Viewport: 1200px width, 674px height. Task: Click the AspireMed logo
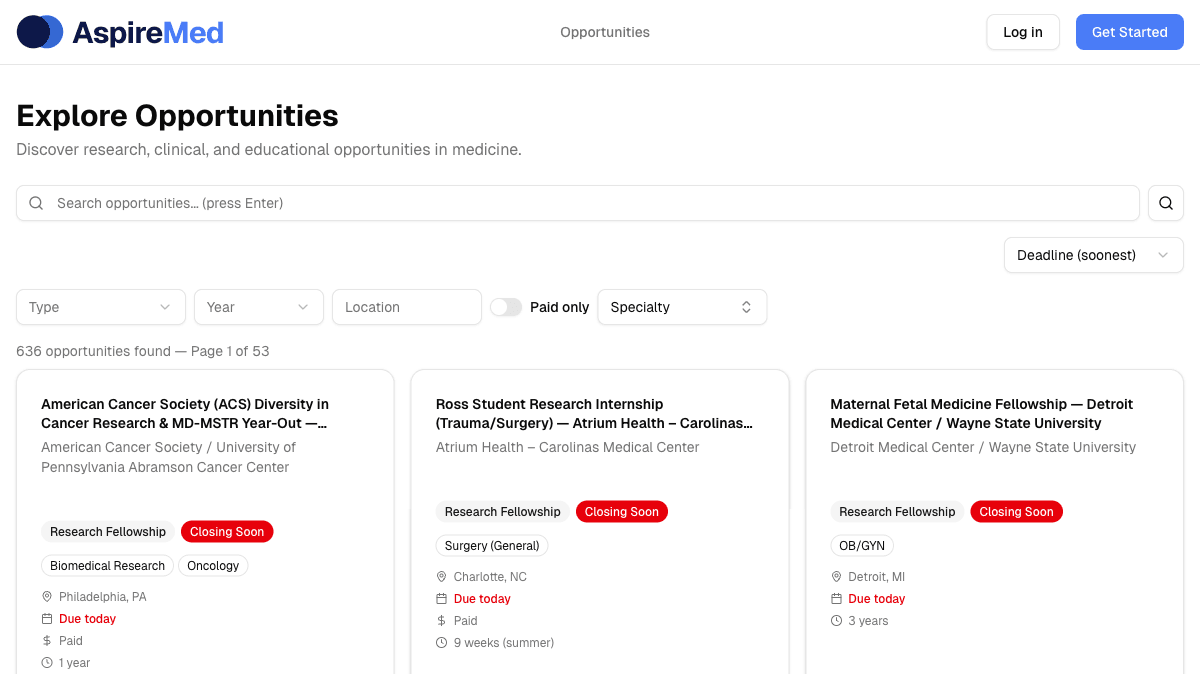[120, 31]
